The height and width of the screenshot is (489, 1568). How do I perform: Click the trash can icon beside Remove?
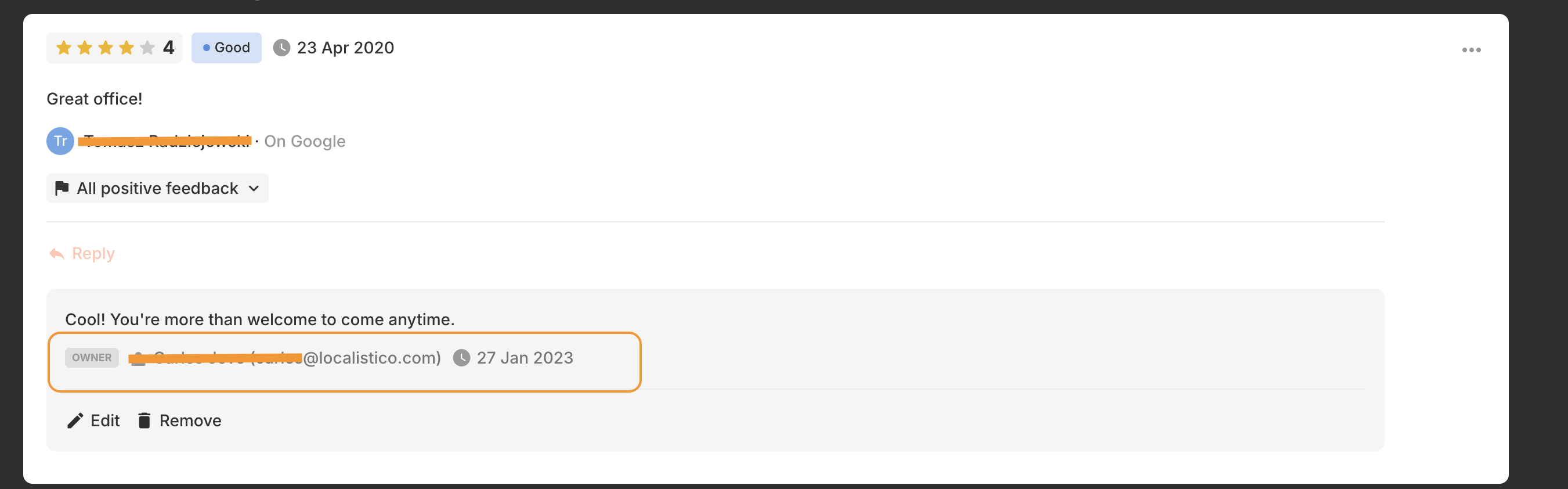pyautogui.click(x=144, y=421)
